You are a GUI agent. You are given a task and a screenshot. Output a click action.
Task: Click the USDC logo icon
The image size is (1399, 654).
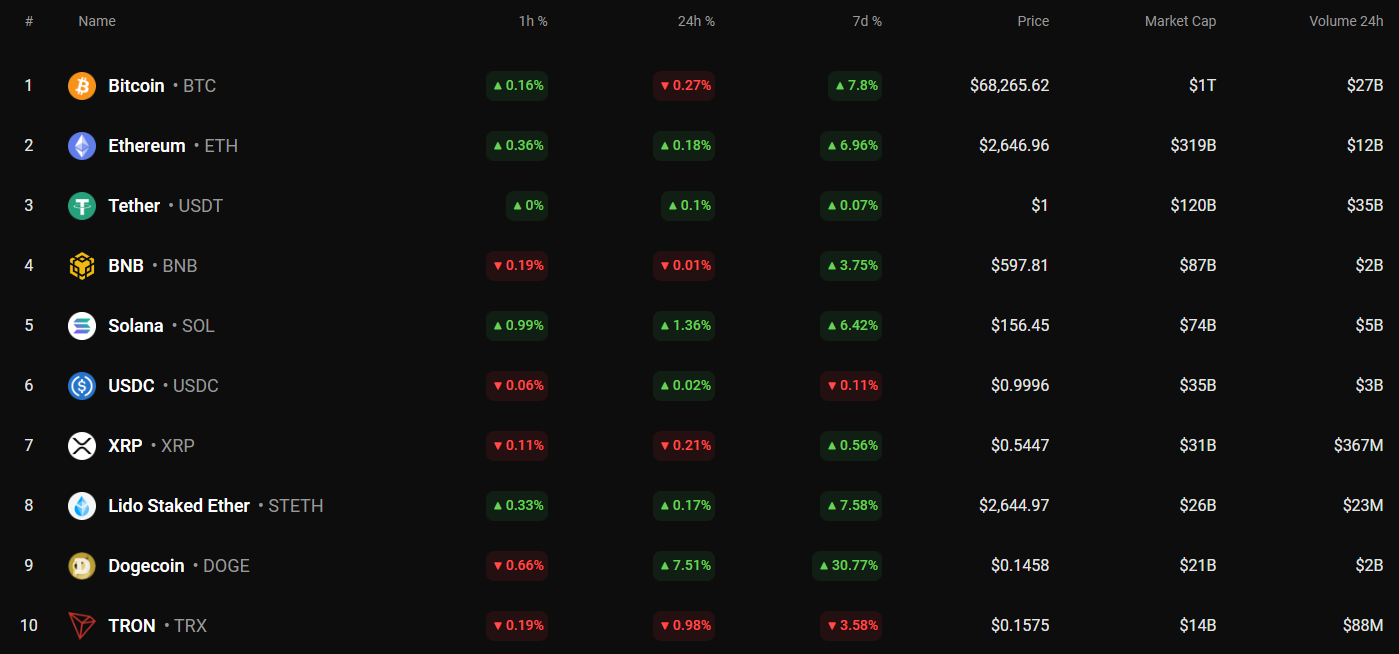click(82, 386)
